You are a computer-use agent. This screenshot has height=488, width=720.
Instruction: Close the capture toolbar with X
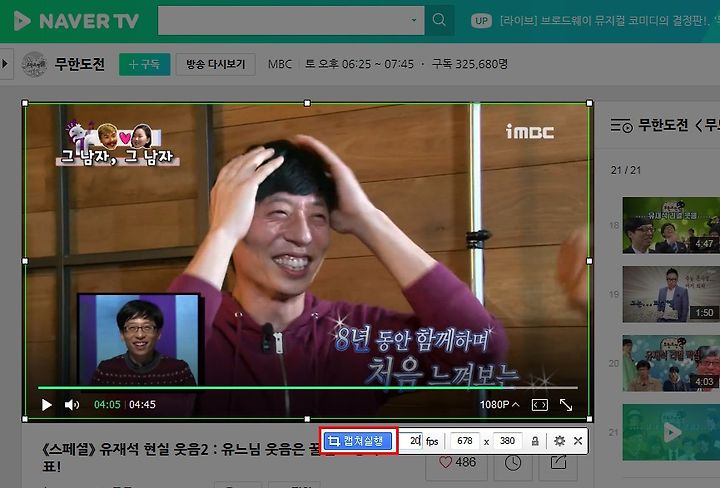pos(578,441)
